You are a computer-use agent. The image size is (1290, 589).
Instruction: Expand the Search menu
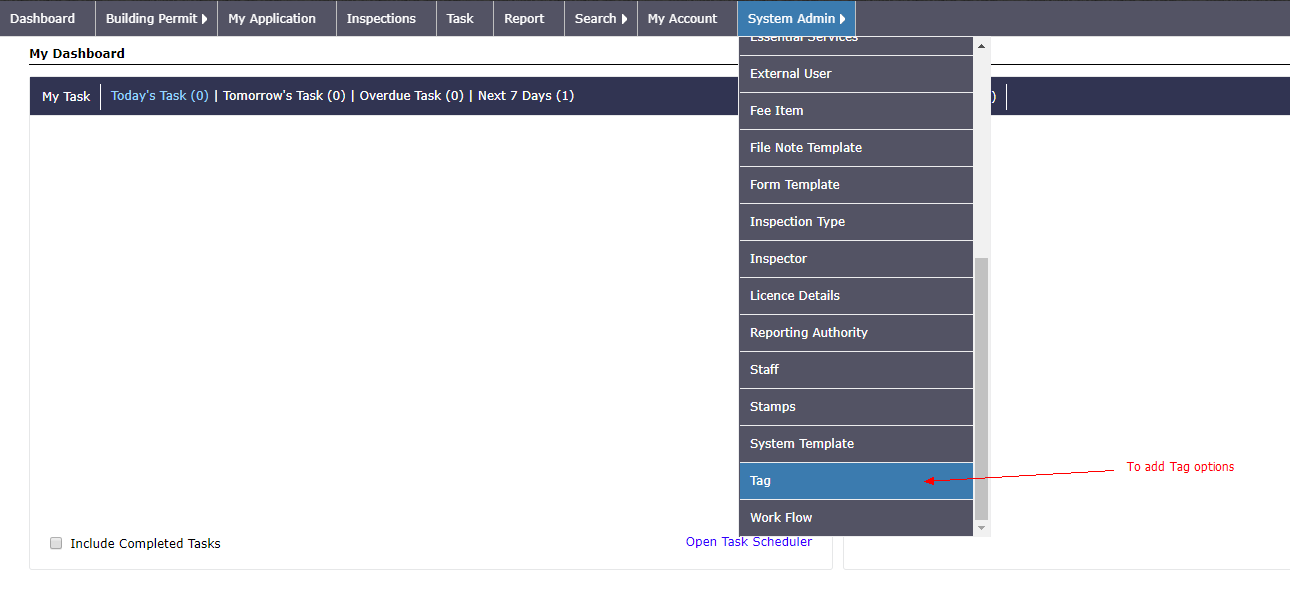coord(601,18)
